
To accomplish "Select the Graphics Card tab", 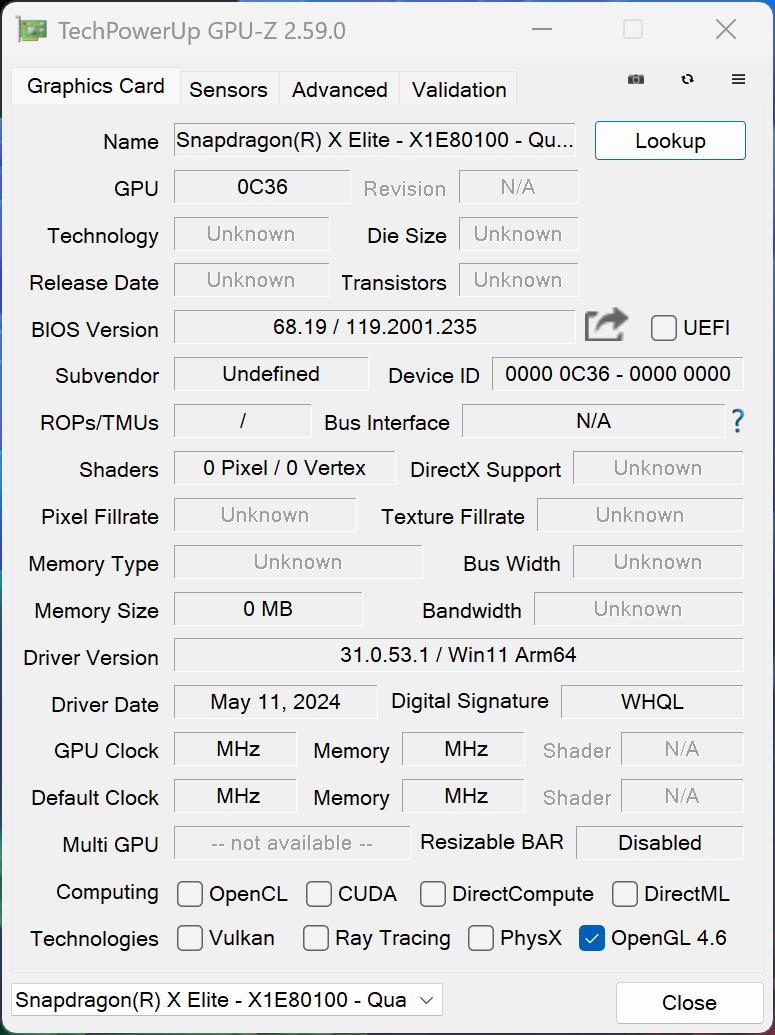I will pyautogui.click(x=96, y=86).
